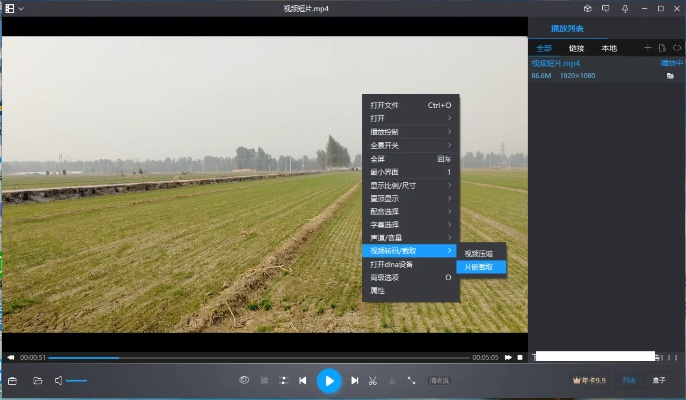Mute the volume speaker icon

pos(59,381)
